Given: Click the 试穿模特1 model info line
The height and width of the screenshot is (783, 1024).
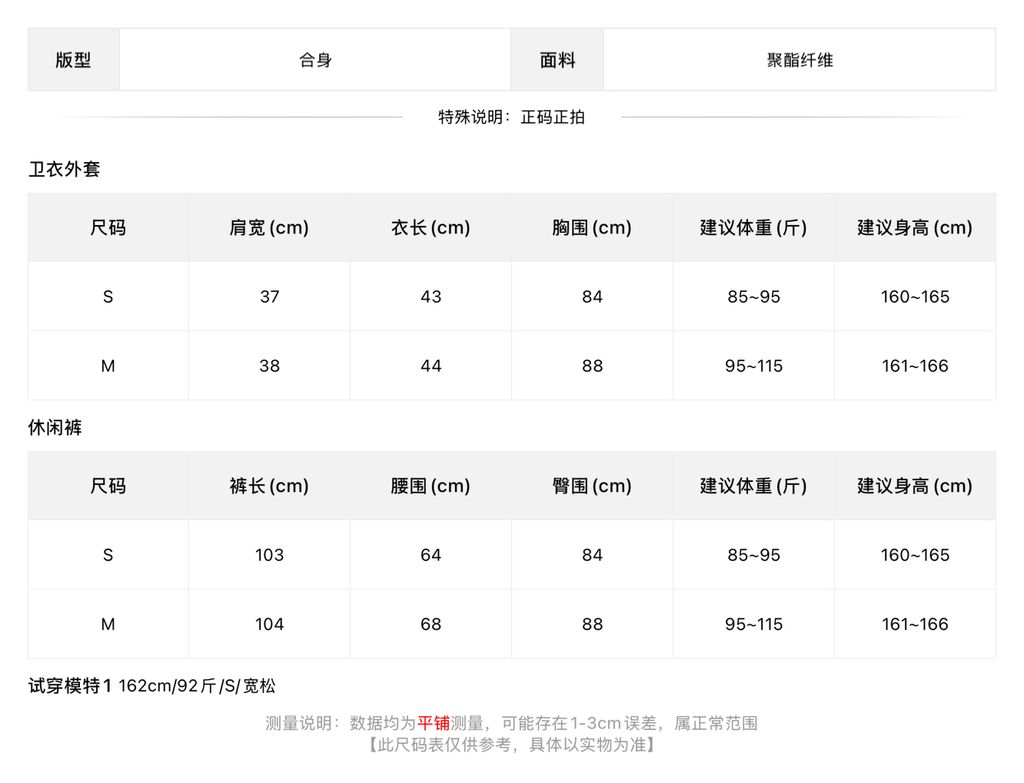Looking at the screenshot, I should click(152, 686).
